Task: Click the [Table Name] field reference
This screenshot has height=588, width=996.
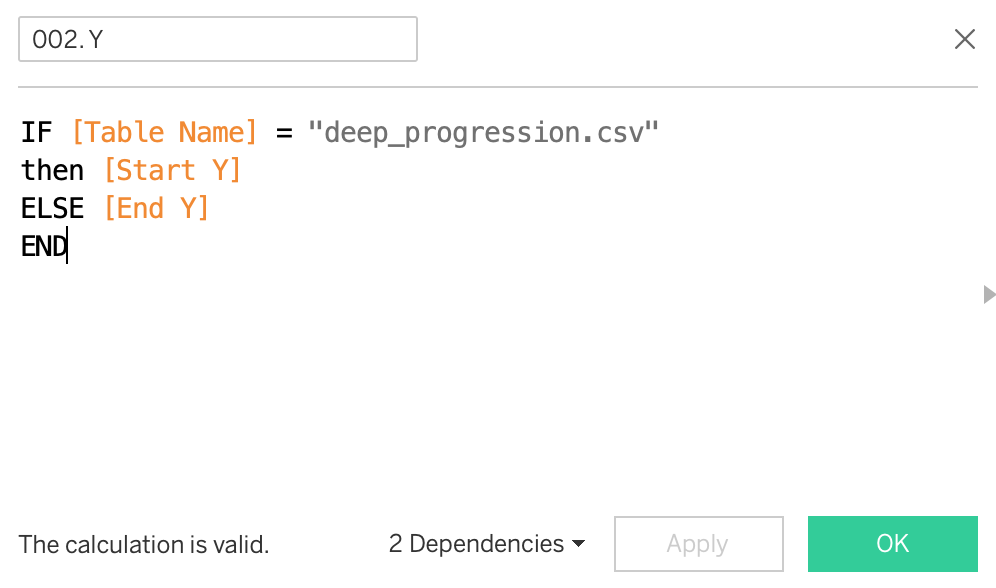Action: [x=165, y=132]
